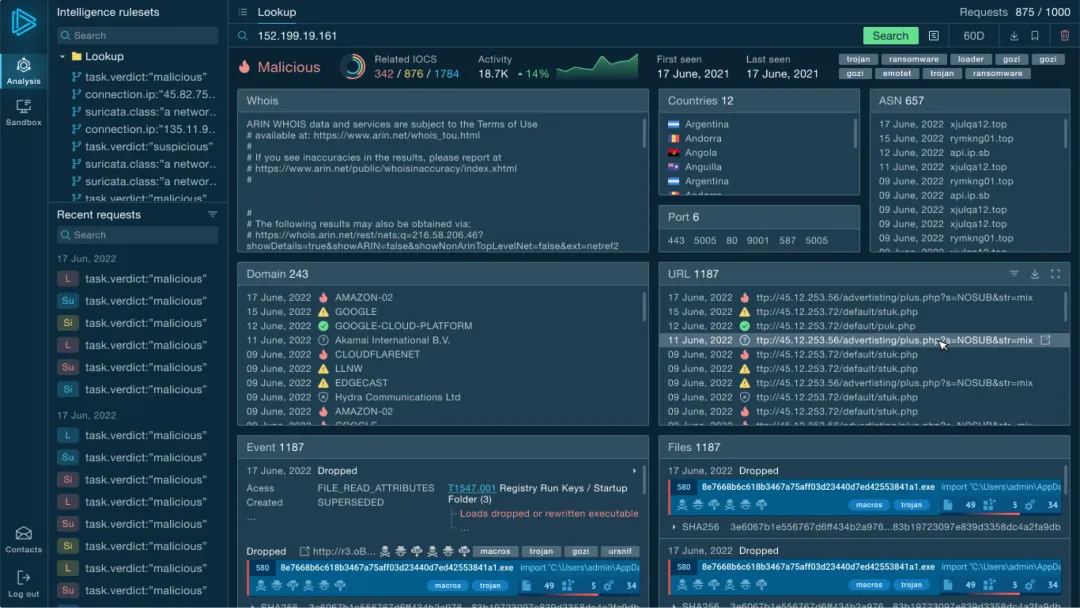Image resolution: width=1080 pixels, height=608 pixels.
Task: Expand the SHA256 row in Files panel
Action: [675, 526]
